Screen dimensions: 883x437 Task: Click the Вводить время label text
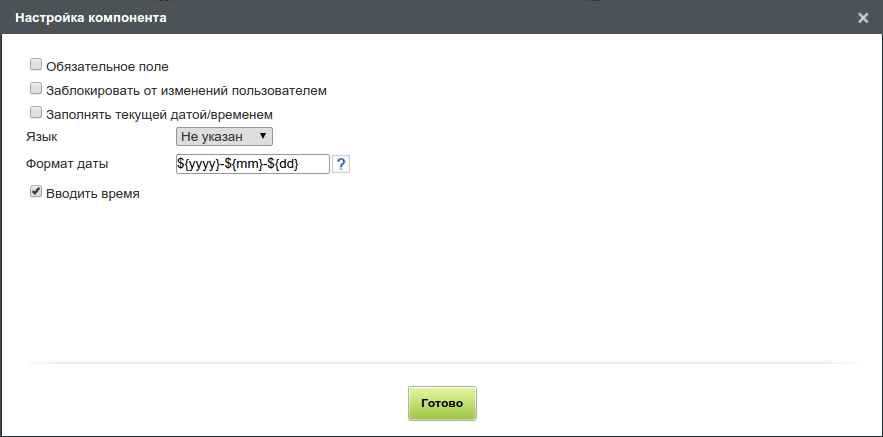click(93, 194)
